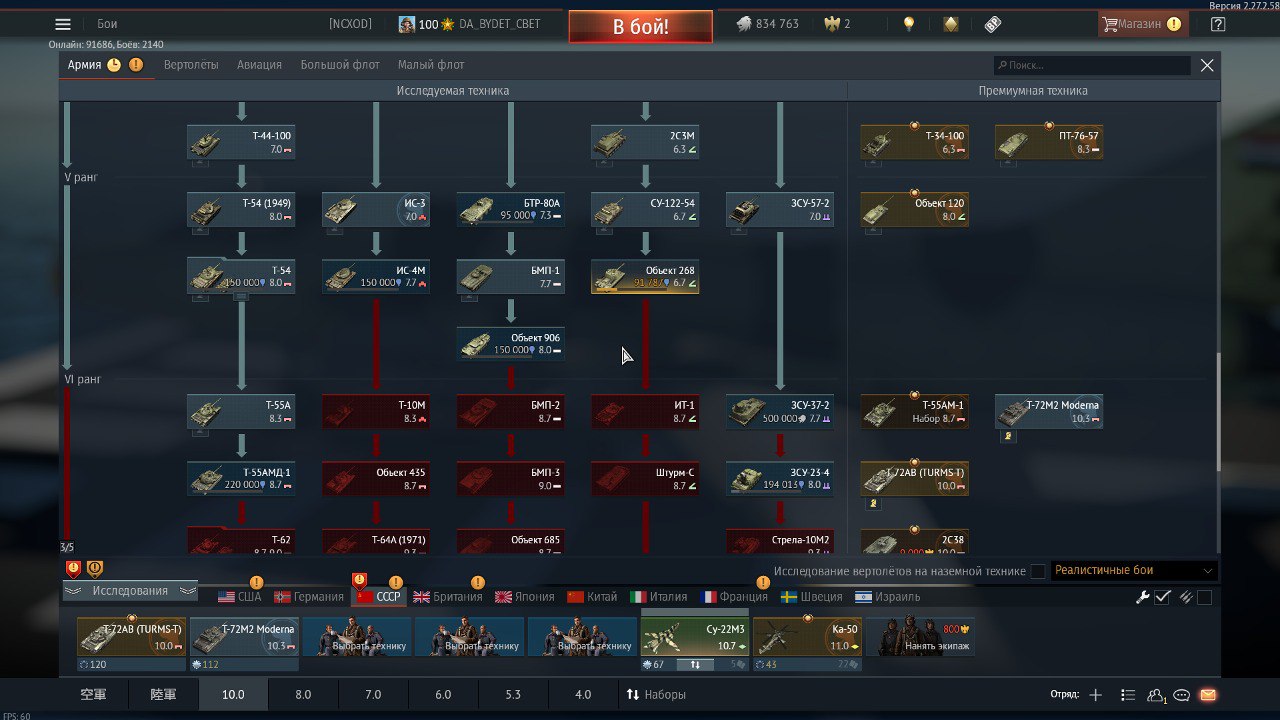1280x720 pixels.
Task: Select the СУ-122-54 vehicle card
Action: tap(645, 210)
